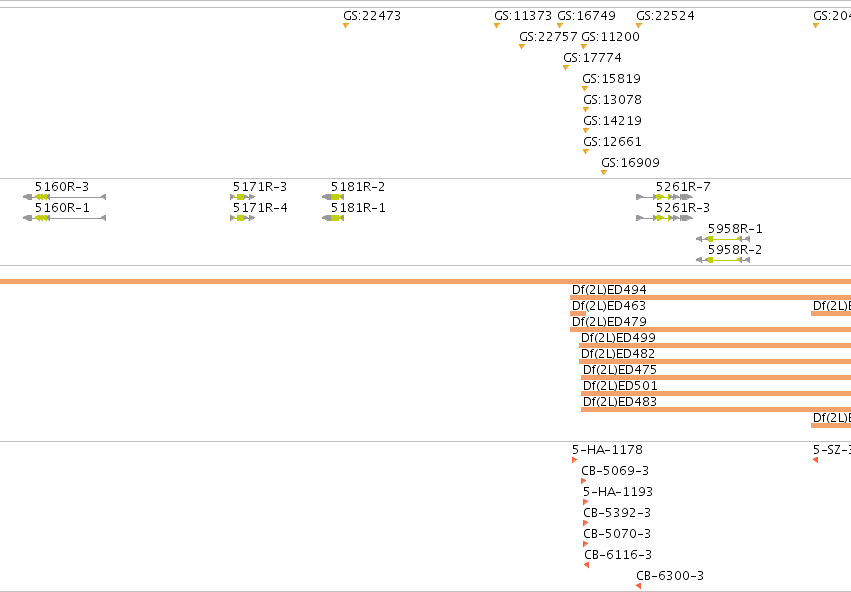The width and height of the screenshot is (851, 592).
Task: Click orange triangle marker under GS:16909
Action: point(604,173)
